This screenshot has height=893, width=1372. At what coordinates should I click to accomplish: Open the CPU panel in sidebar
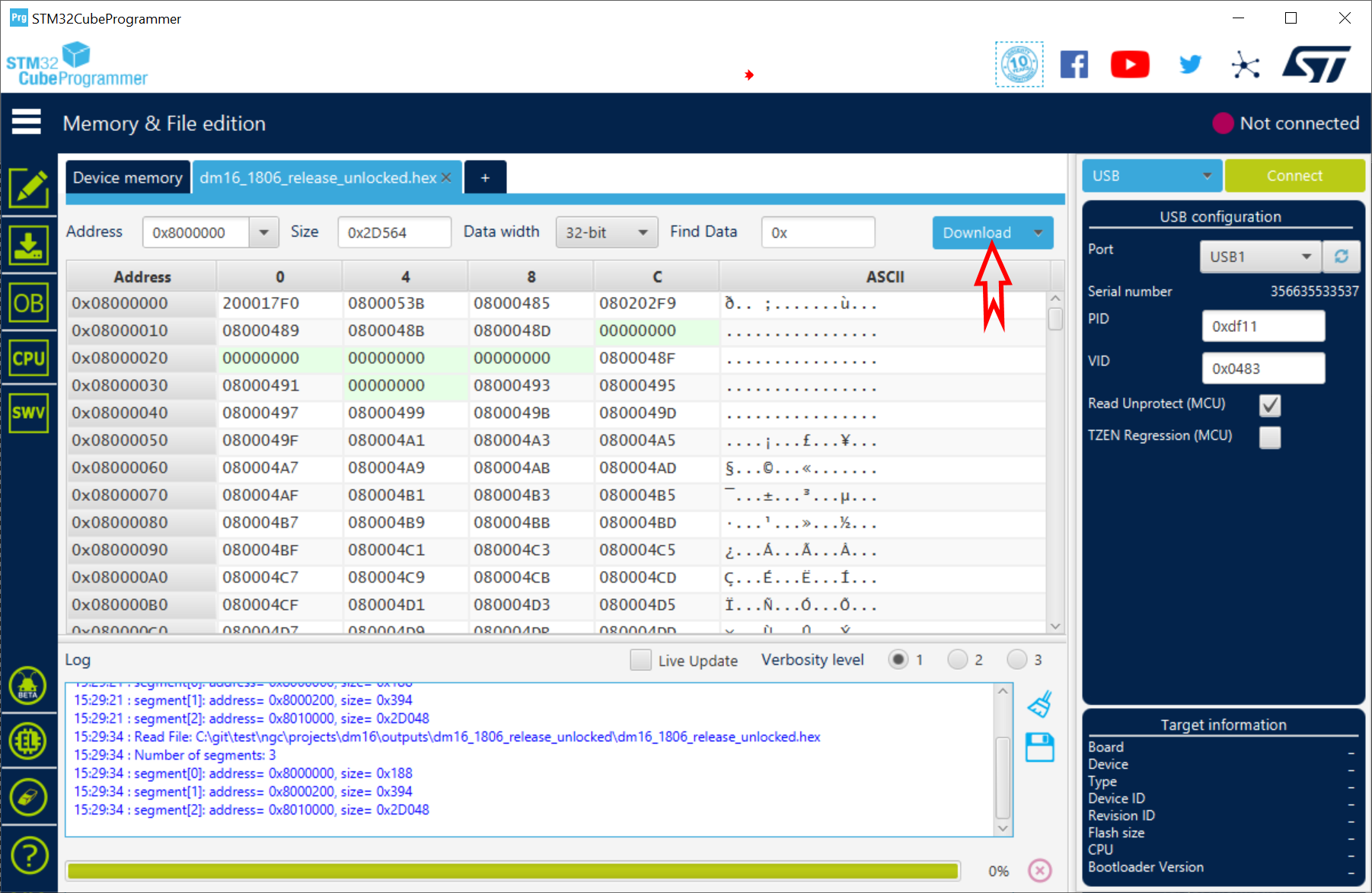click(29, 358)
